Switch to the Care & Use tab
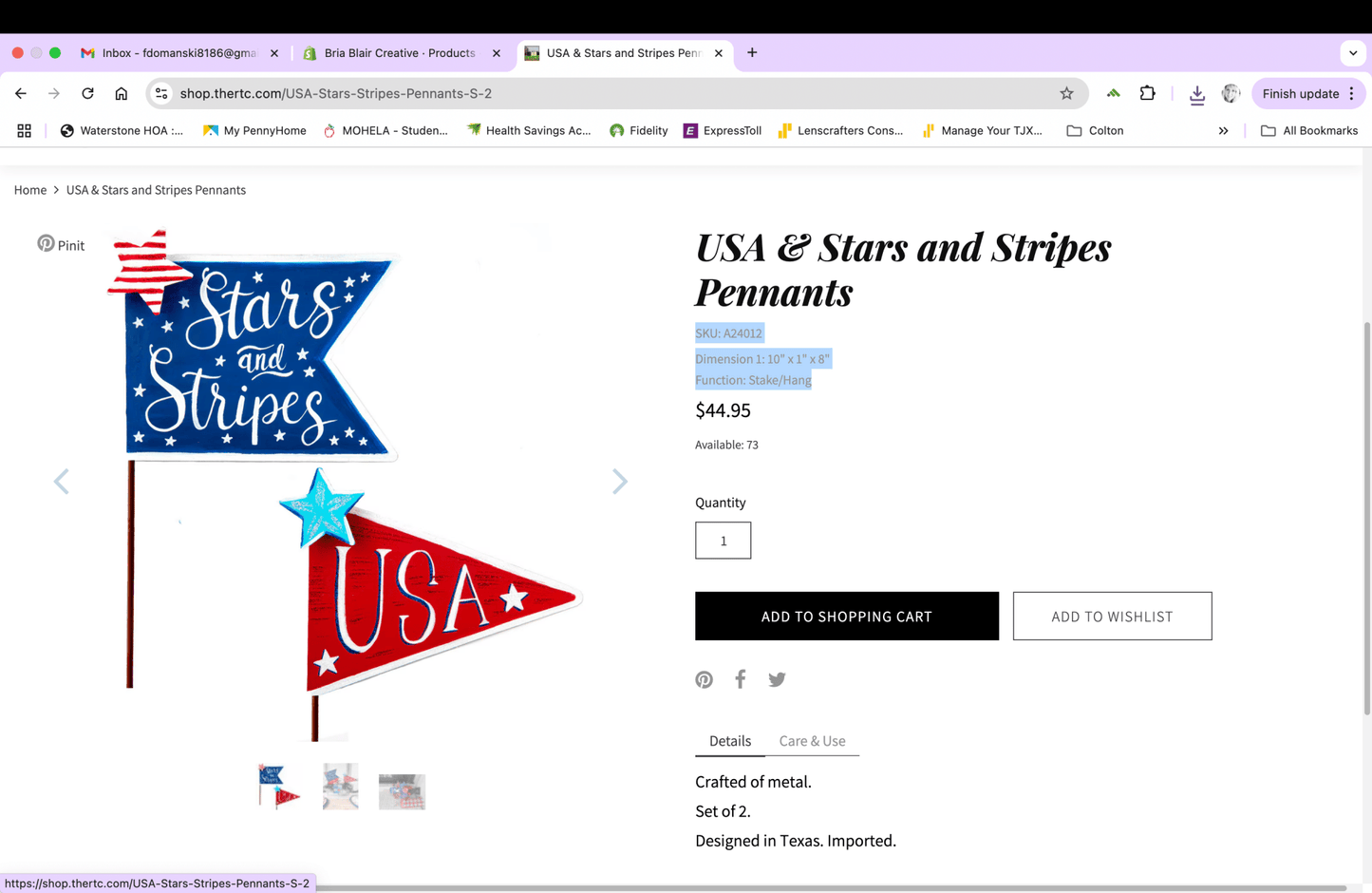This screenshot has width=1372, height=893. [812, 740]
